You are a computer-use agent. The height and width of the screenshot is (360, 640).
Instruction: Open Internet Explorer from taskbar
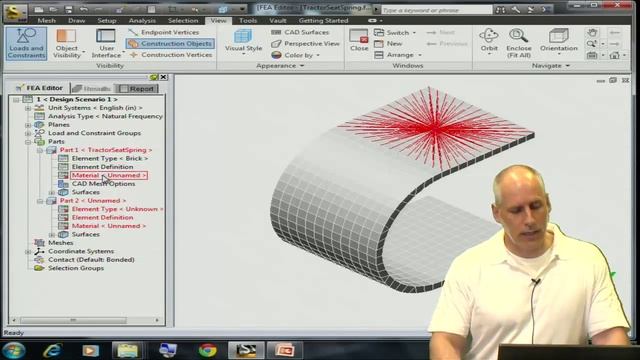[52, 350]
